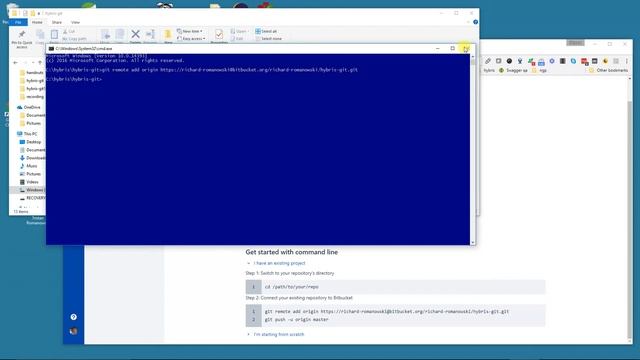The image size is (640, 360).
Task: Select Music under This PC
Action: (29, 166)
